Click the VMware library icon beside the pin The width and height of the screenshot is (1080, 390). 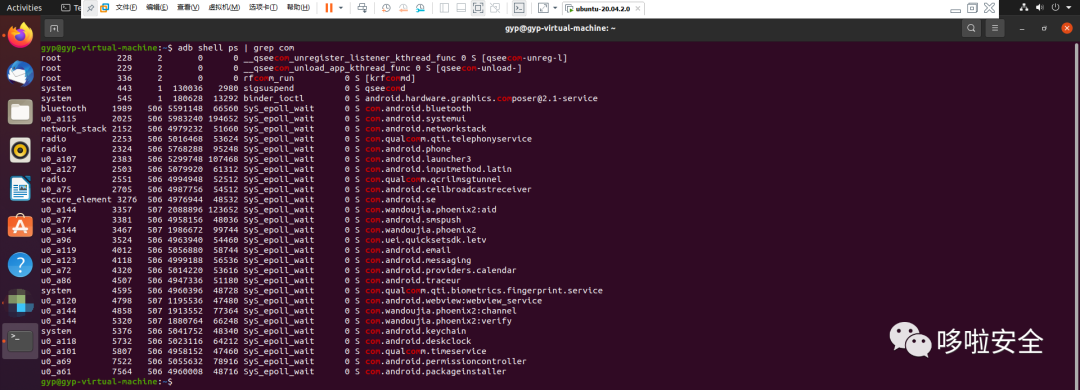pyautogui.click(x=105, y=8)
